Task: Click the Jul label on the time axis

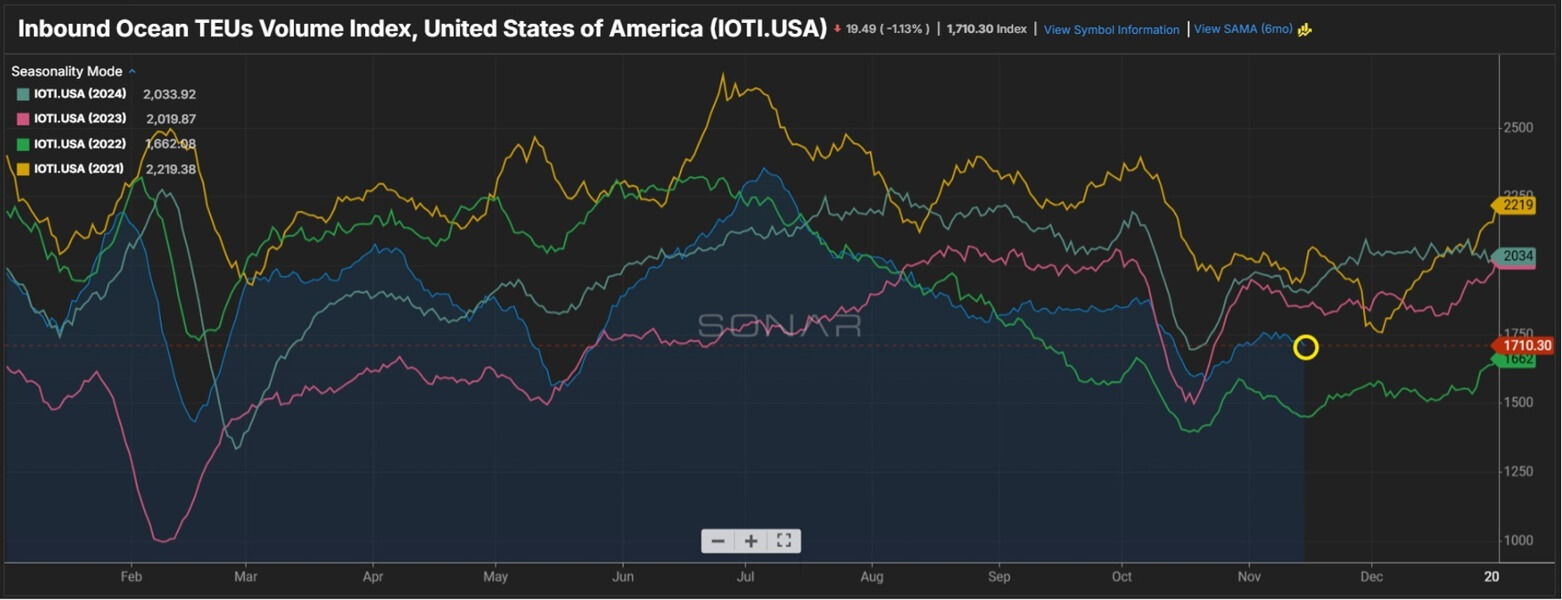Action: pos(744,577)
